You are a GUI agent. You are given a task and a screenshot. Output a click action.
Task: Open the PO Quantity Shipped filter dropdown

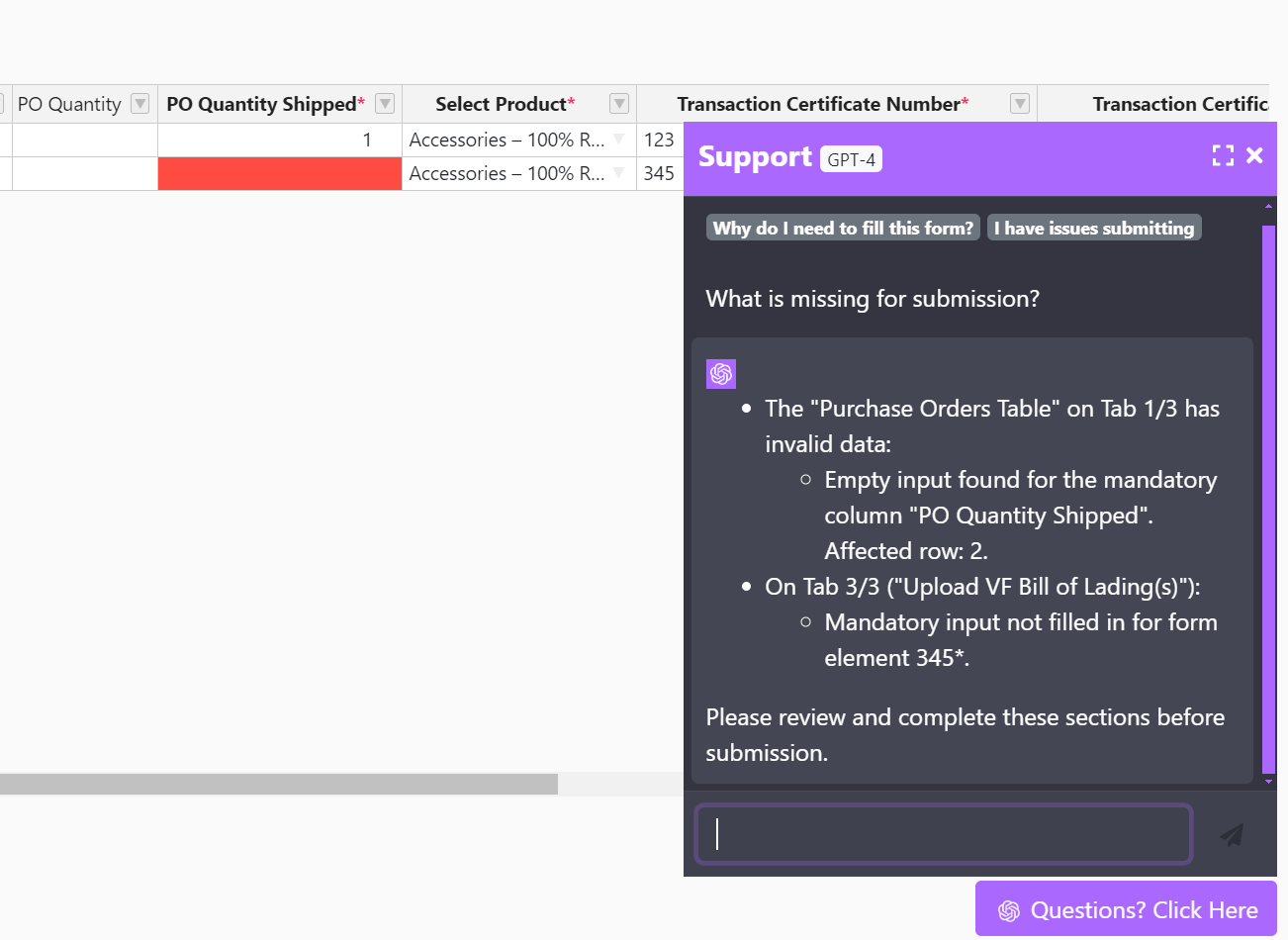[x=385, y=103]
